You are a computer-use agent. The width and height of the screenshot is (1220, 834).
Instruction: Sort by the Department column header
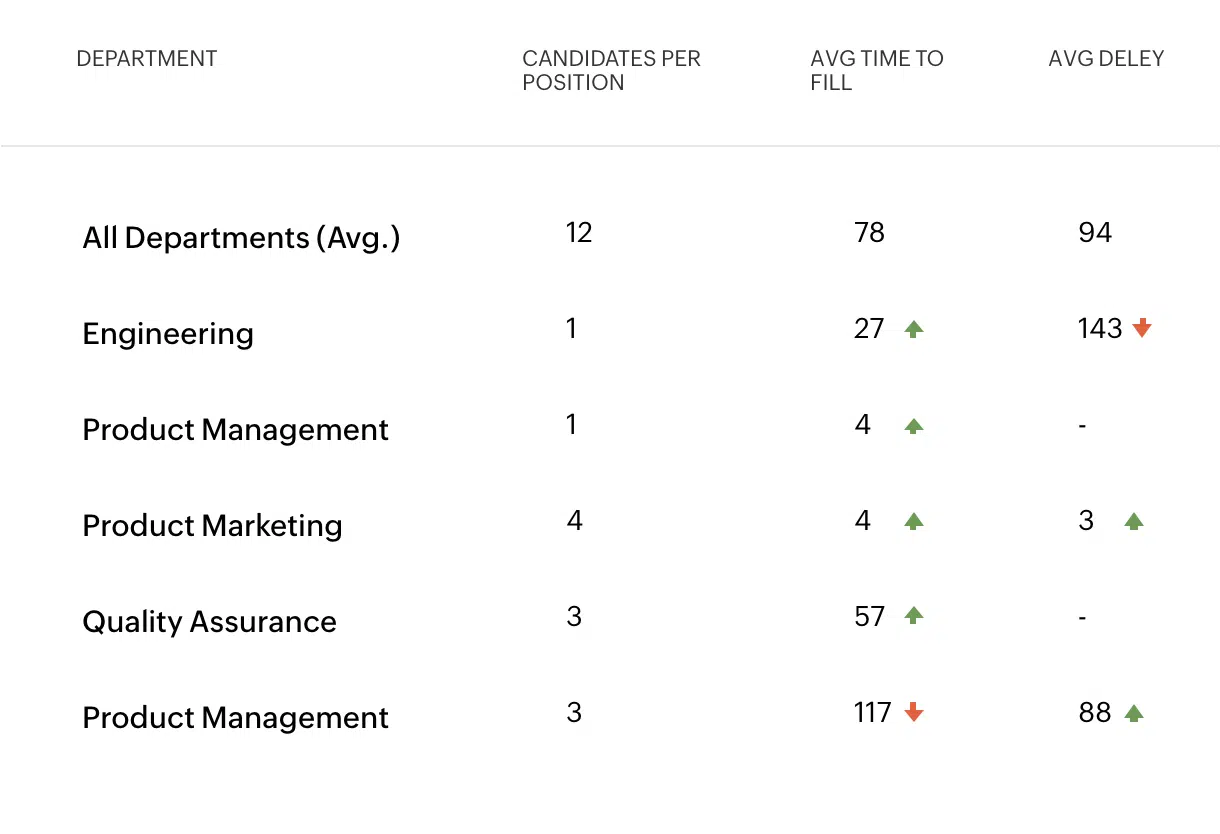tap(147, 59)
